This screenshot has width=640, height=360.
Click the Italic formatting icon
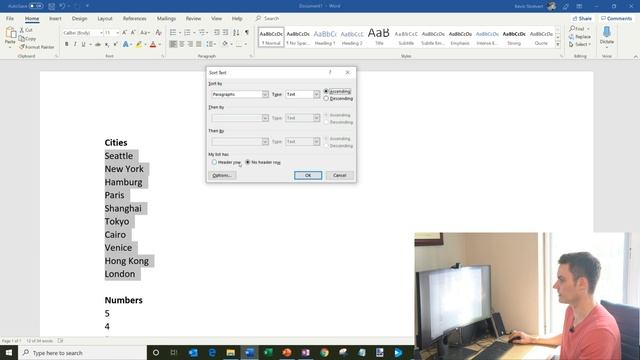pos(75,44)
